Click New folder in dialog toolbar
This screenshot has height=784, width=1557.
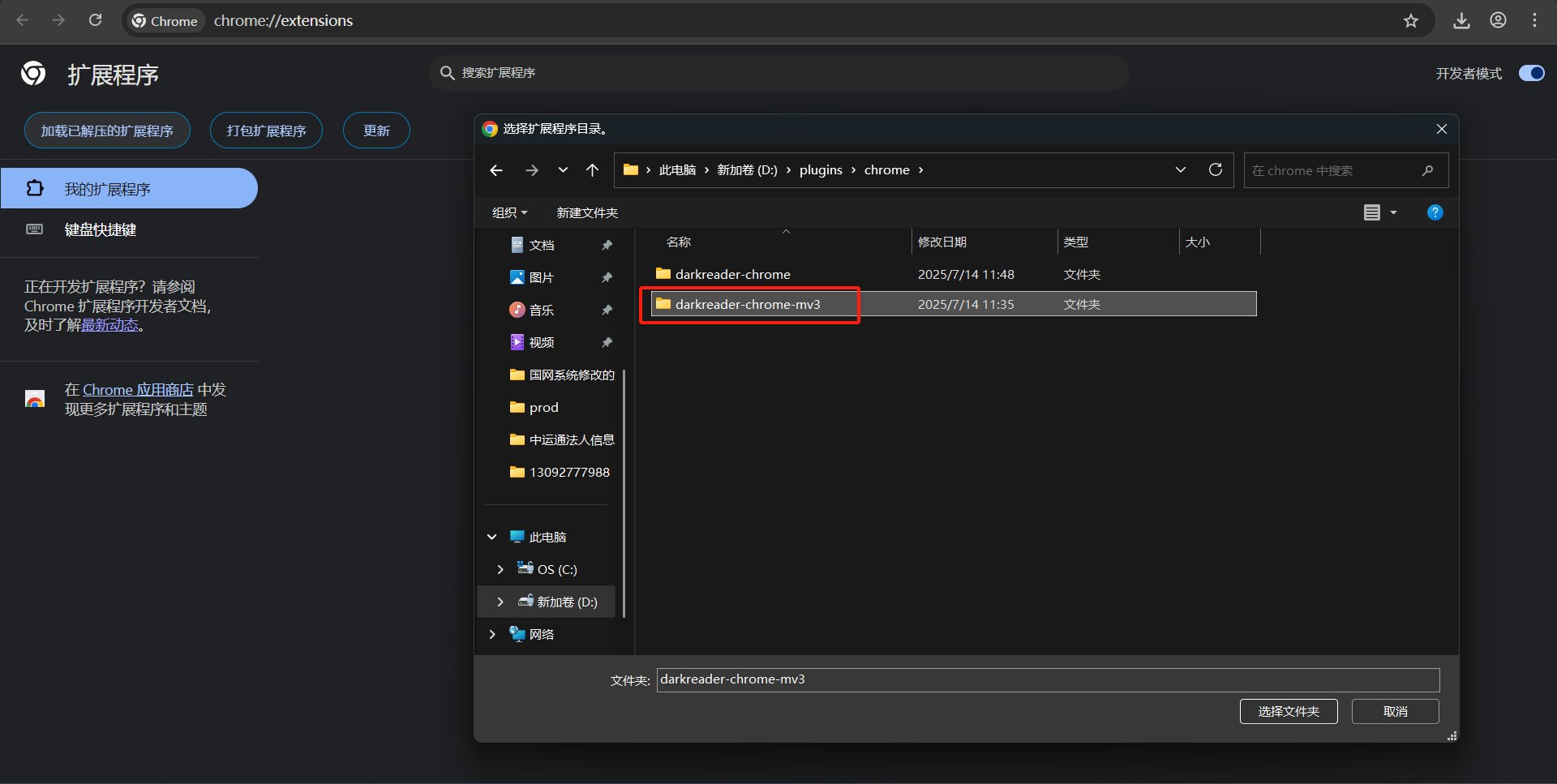[x=587, y=212]
